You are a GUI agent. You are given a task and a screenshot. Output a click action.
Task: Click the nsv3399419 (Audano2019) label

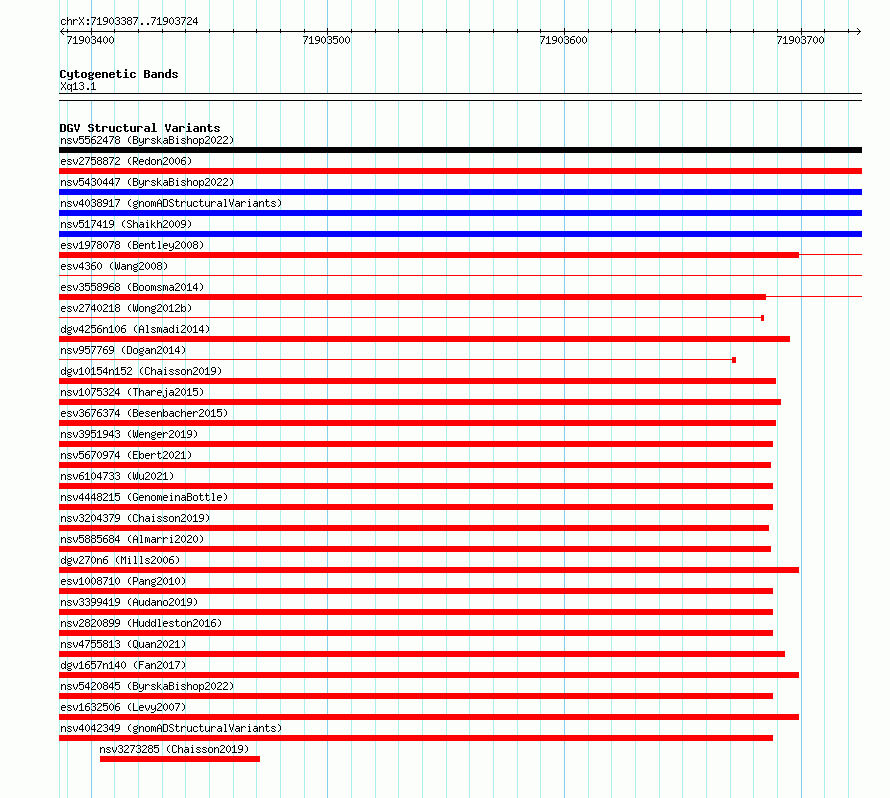tap(129, 602)
